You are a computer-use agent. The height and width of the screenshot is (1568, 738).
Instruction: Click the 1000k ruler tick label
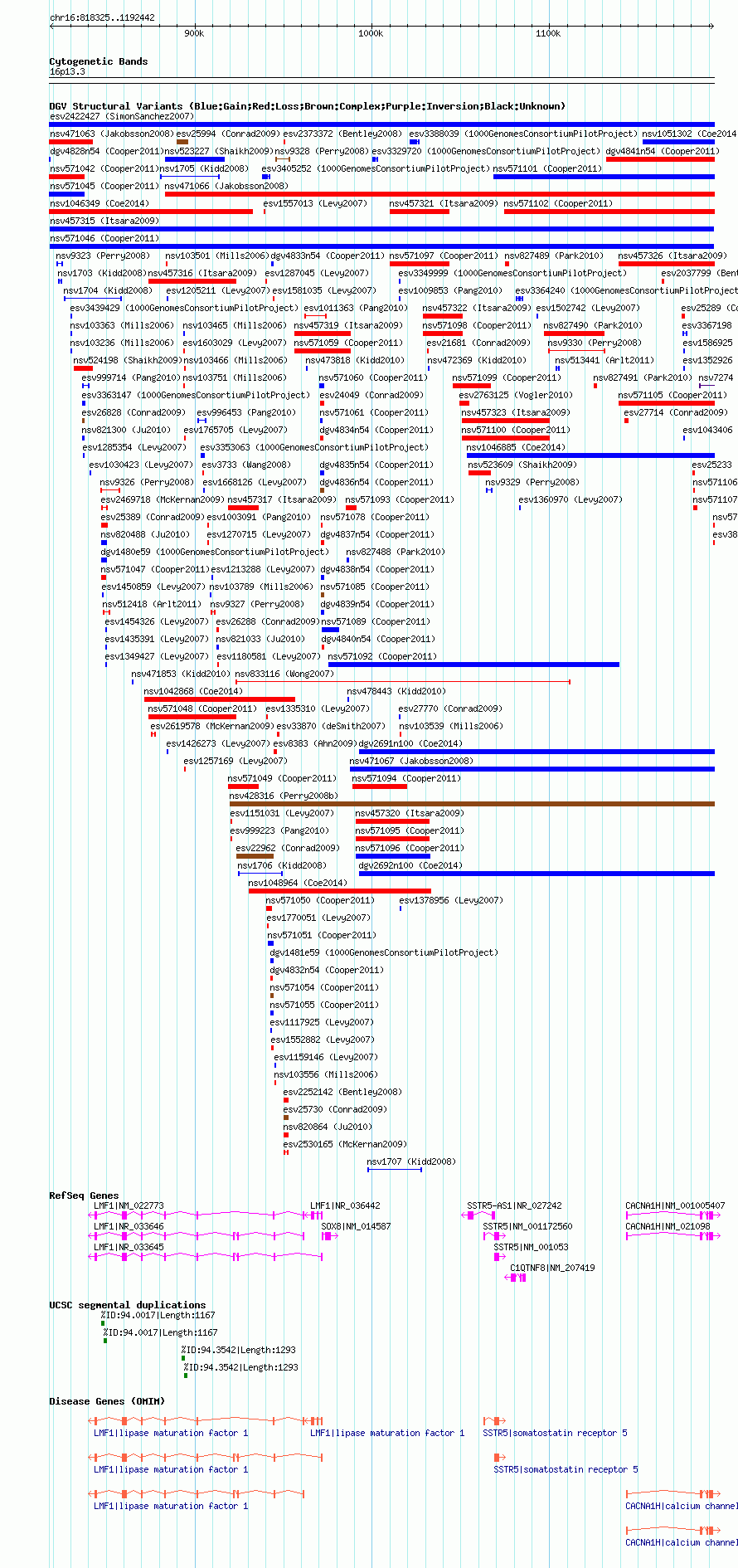point(371,33)
